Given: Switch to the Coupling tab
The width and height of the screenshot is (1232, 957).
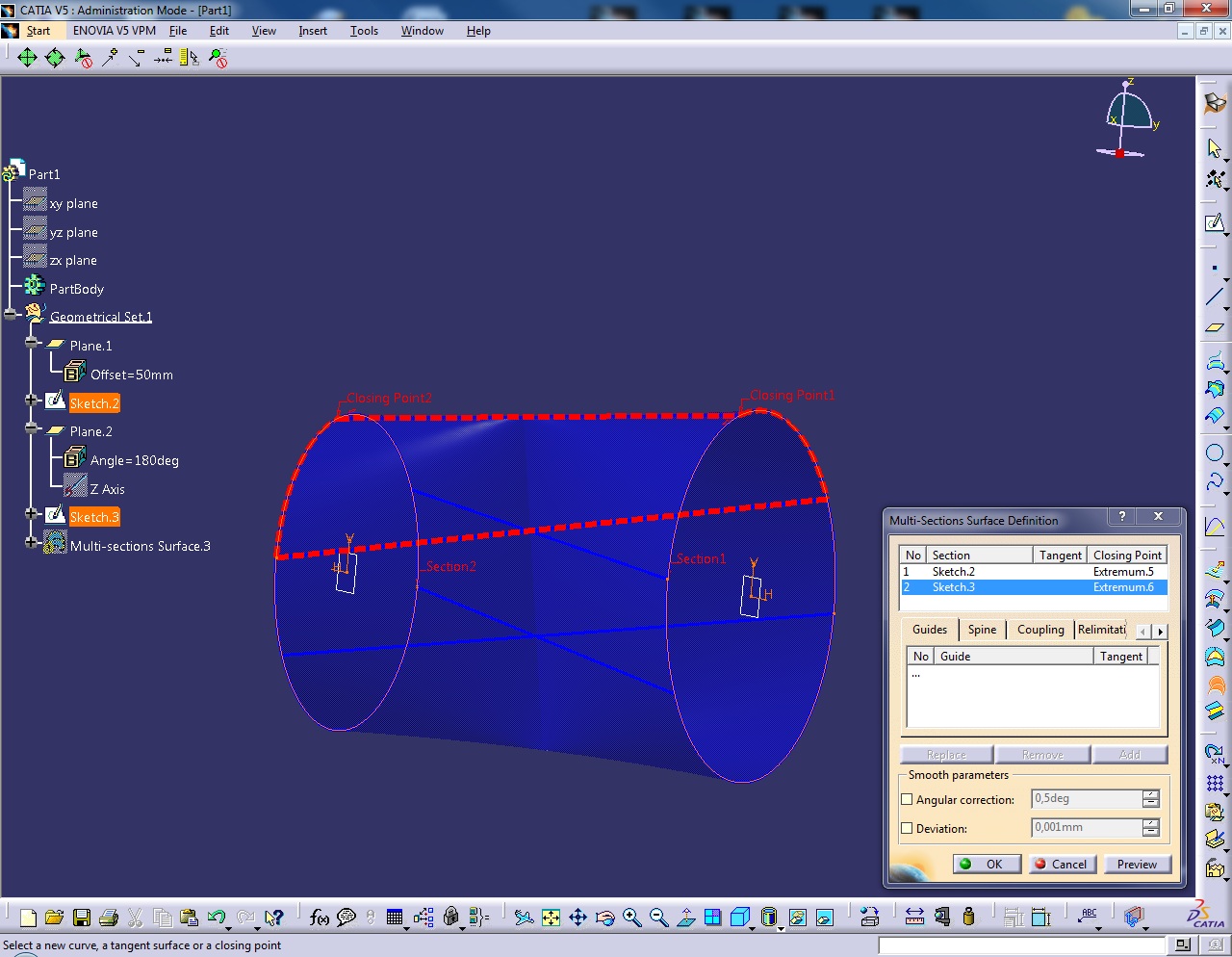Looking at the screenshot, I should [1040, 630].
